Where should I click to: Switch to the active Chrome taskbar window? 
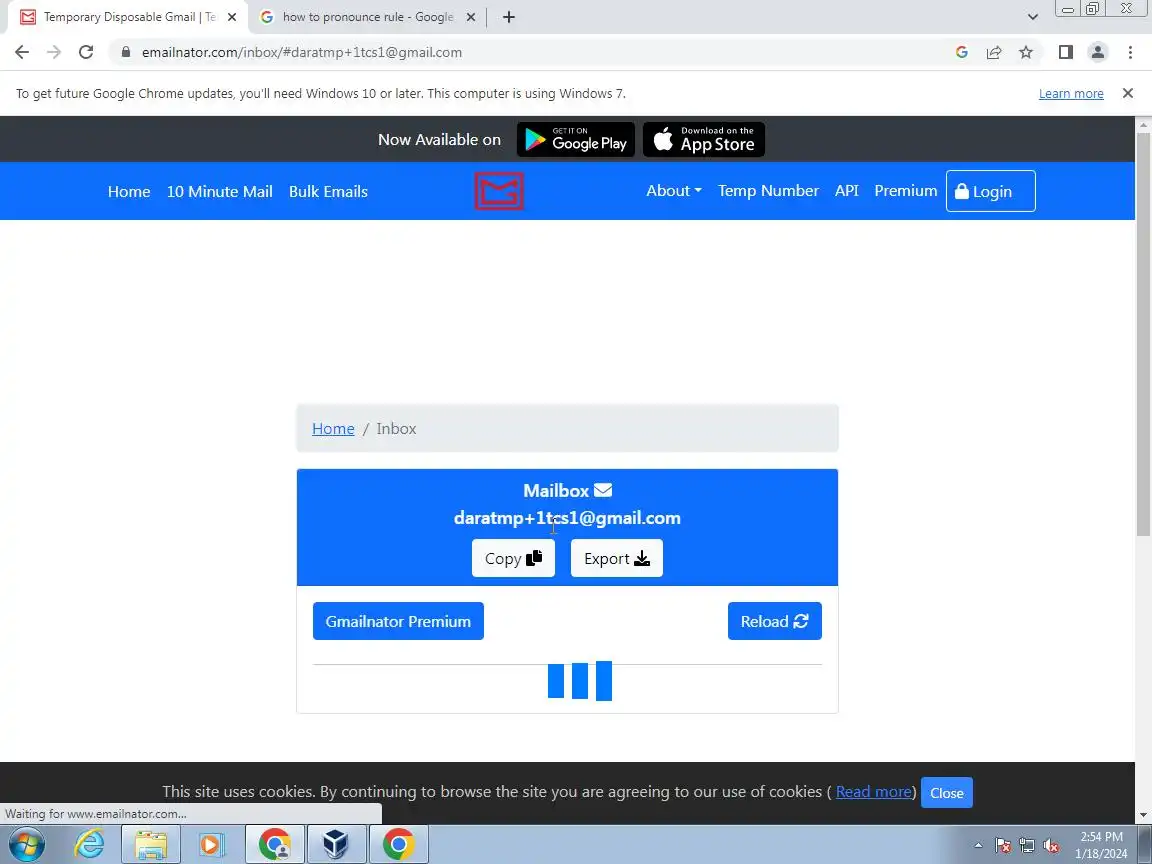(x=398, y=844)
